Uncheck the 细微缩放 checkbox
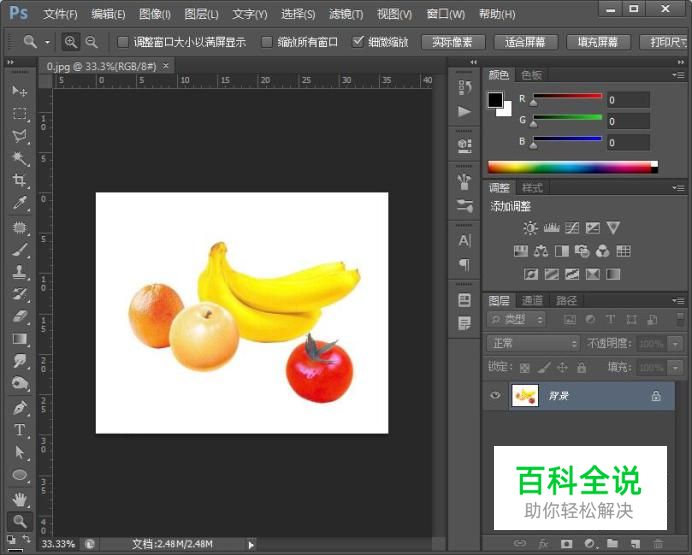This screenshot has height=555, width=692. pos(359,42)
